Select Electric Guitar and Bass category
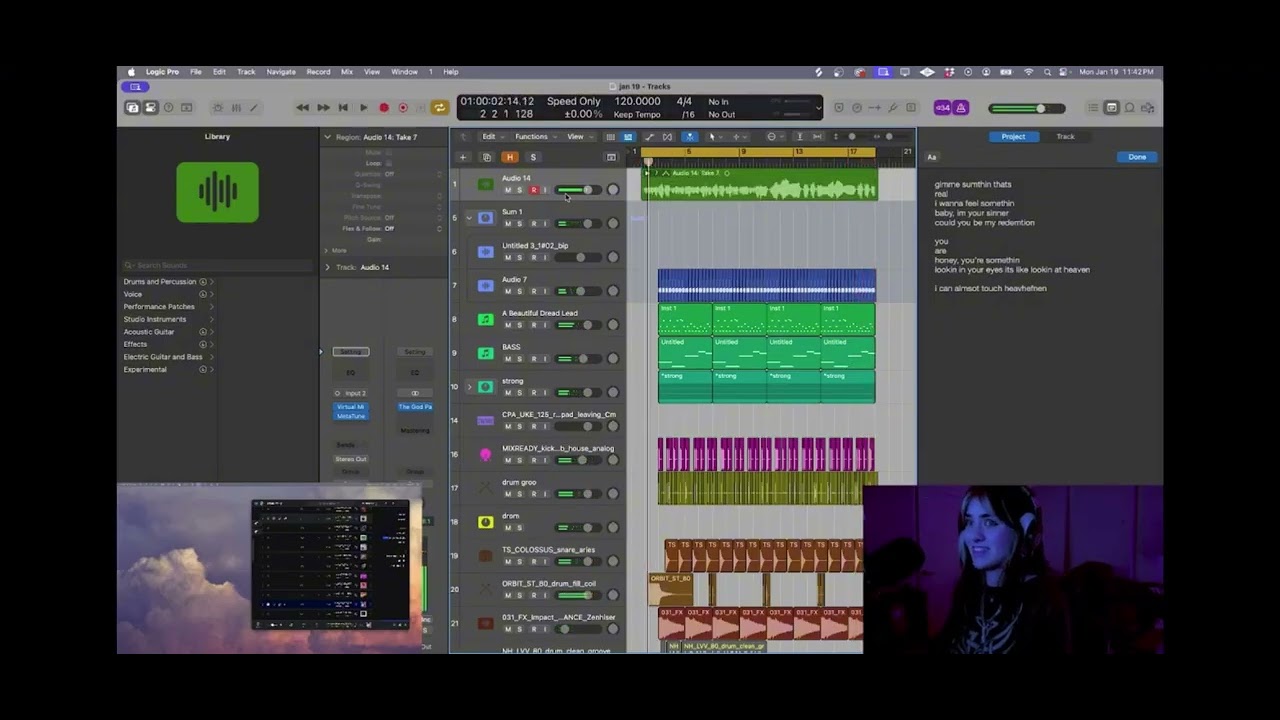 point(163,357)
